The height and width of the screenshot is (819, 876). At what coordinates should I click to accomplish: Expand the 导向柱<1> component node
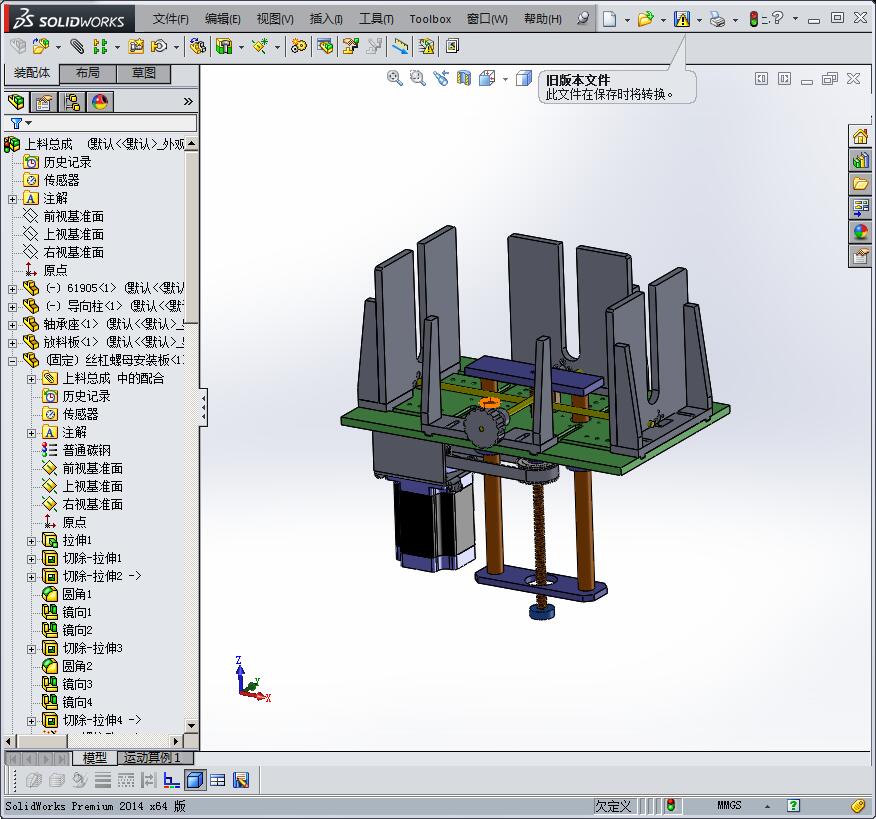click(12, 307)
